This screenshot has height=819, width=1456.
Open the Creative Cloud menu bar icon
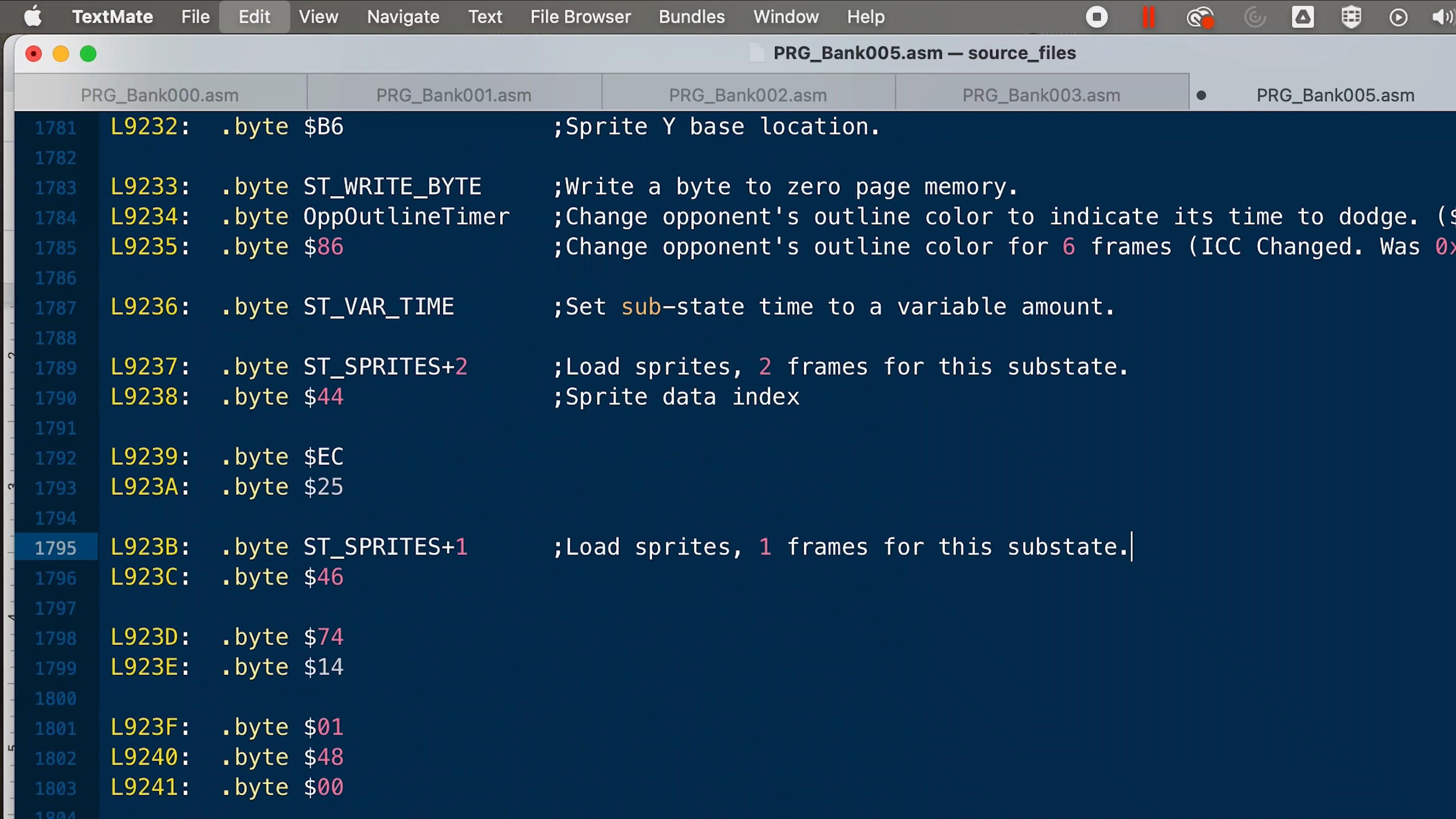(x=1199, y=17)
